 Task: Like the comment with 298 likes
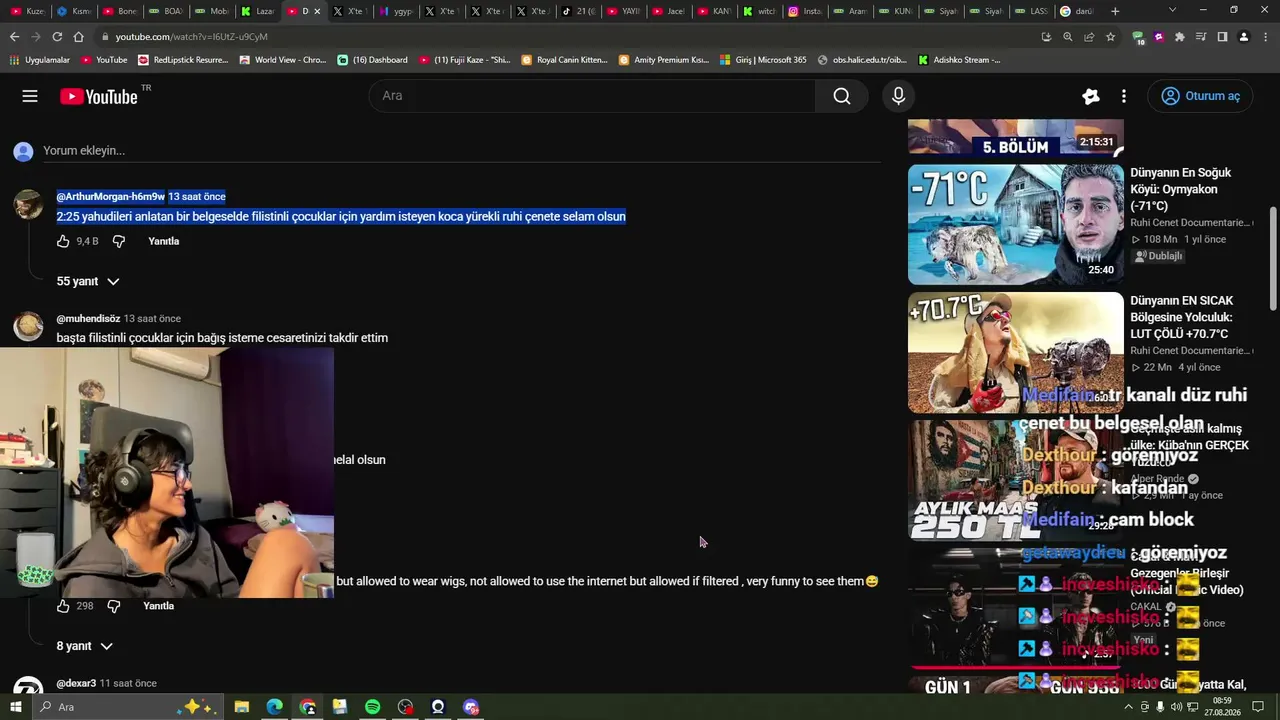[63, 606]
